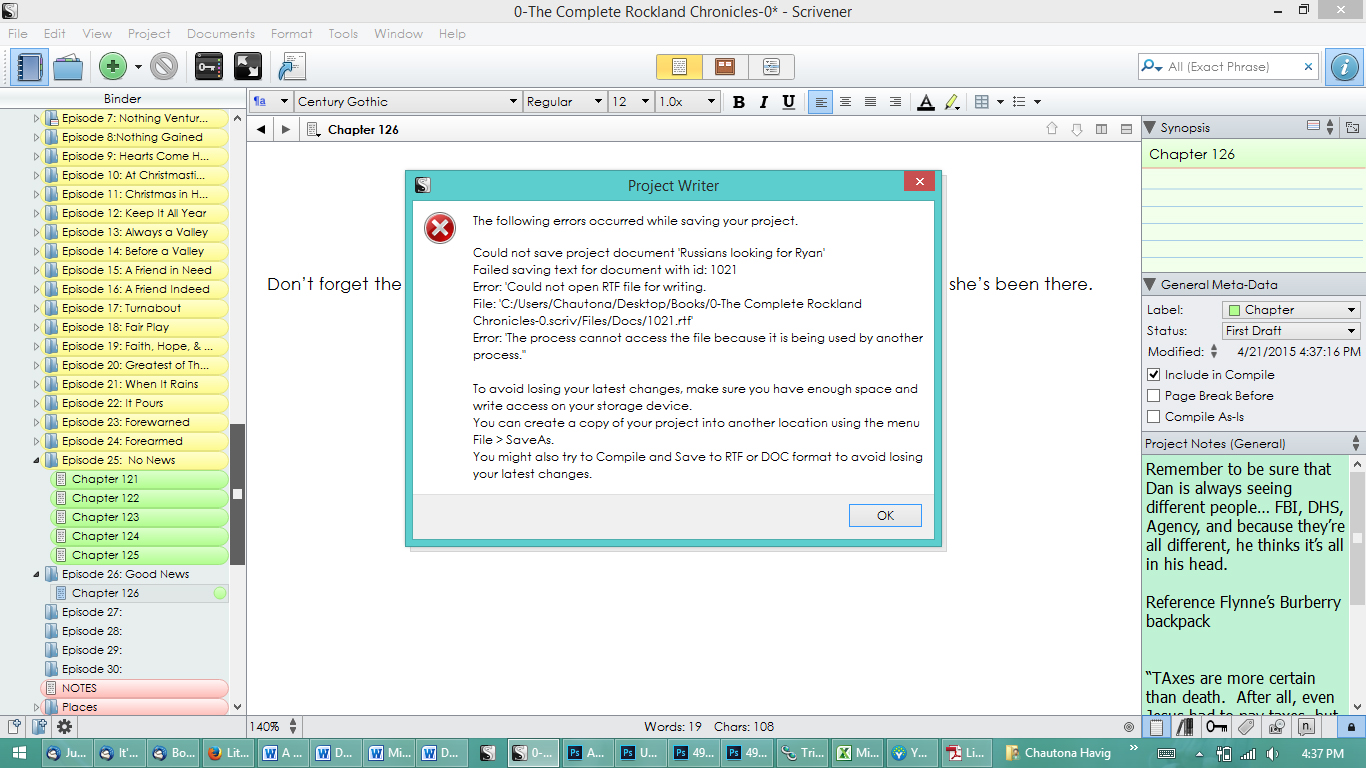Select Chapter 123 in the binder
Screen dimensions: 1366x768
[139, 518]
